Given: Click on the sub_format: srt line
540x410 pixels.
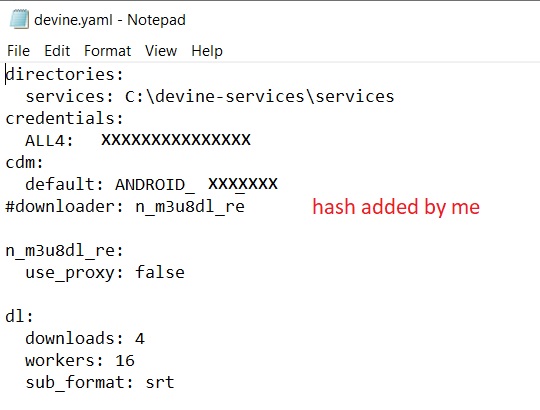Looking at the screenshot, I should 100,382.
